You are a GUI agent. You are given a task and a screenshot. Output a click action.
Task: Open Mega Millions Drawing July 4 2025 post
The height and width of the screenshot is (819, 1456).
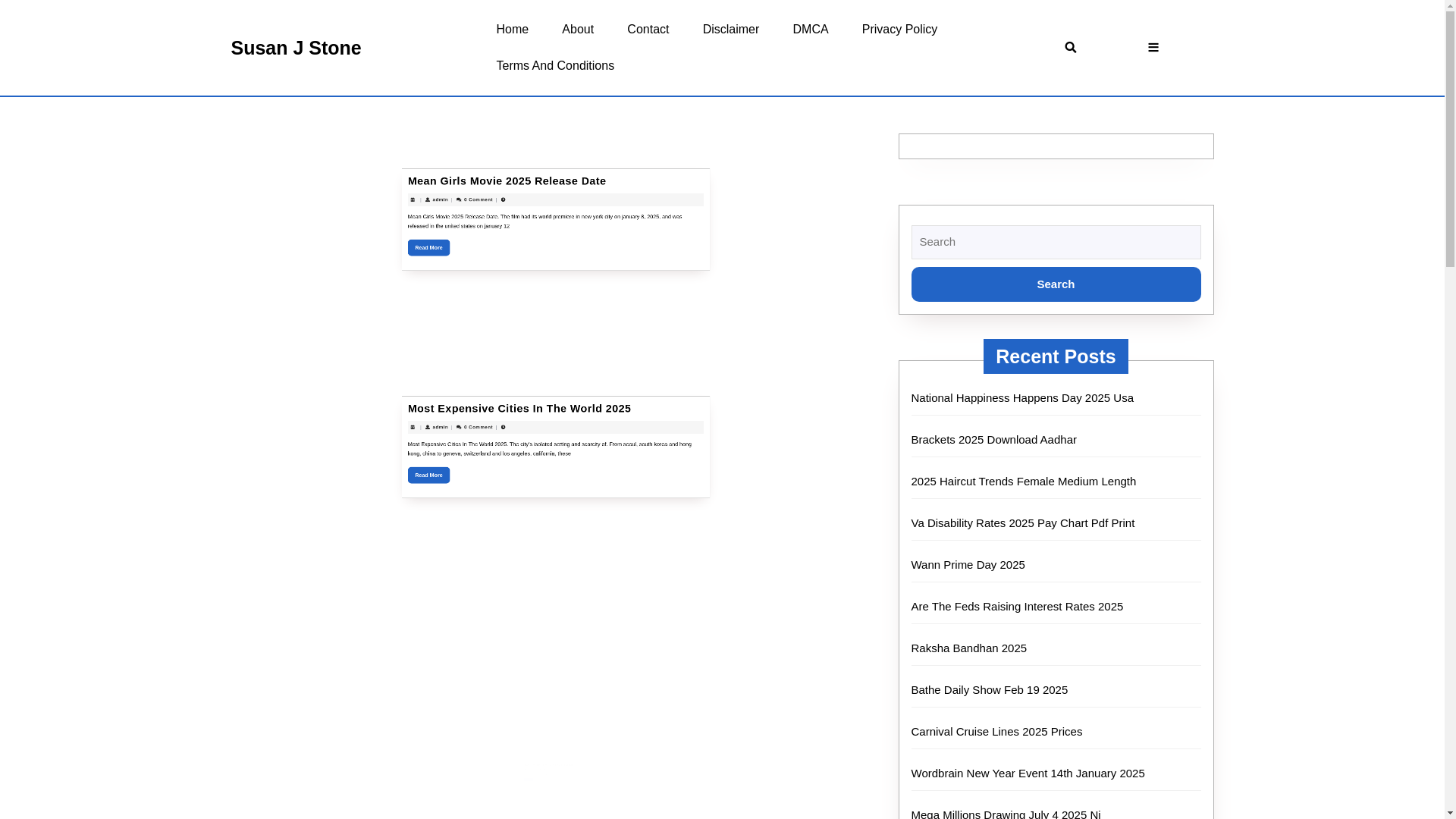pos(1006,814)
